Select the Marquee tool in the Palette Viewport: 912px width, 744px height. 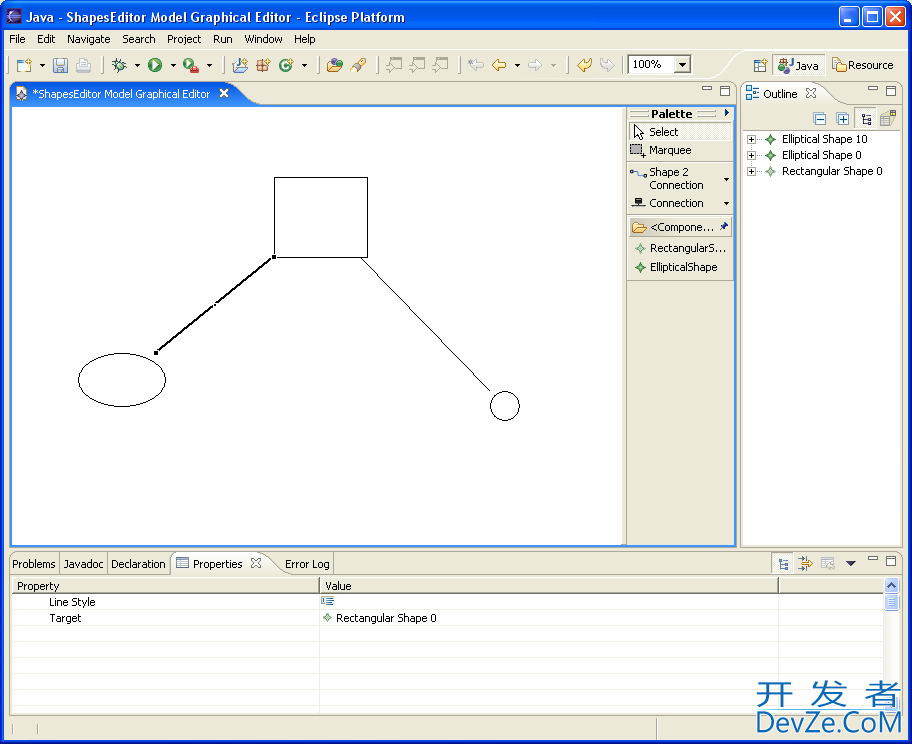(x=668, y=150)
